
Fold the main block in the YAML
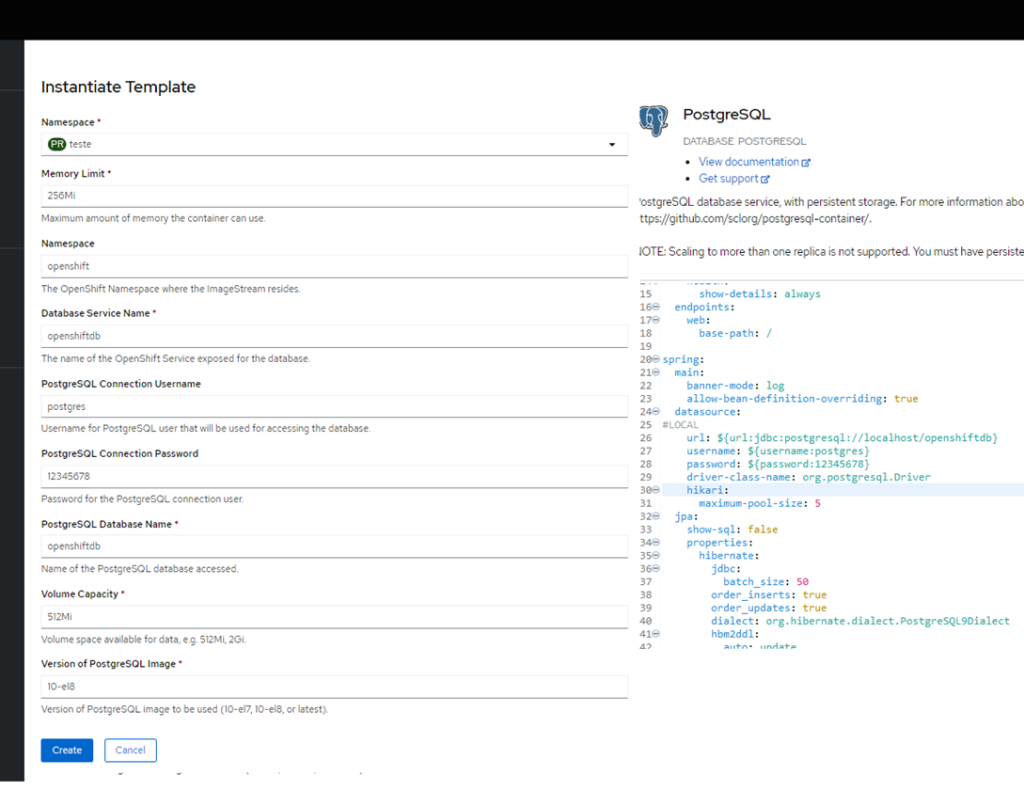(656, 372)
